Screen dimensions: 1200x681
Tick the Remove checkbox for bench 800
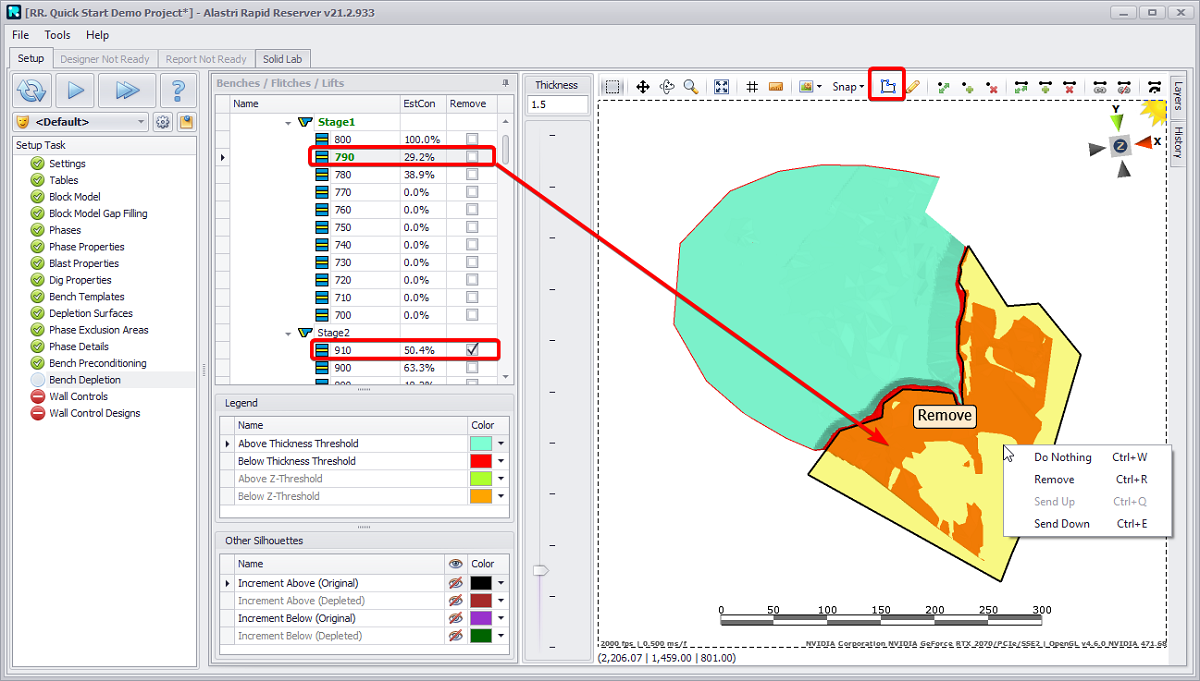click(x=472, y=139)
